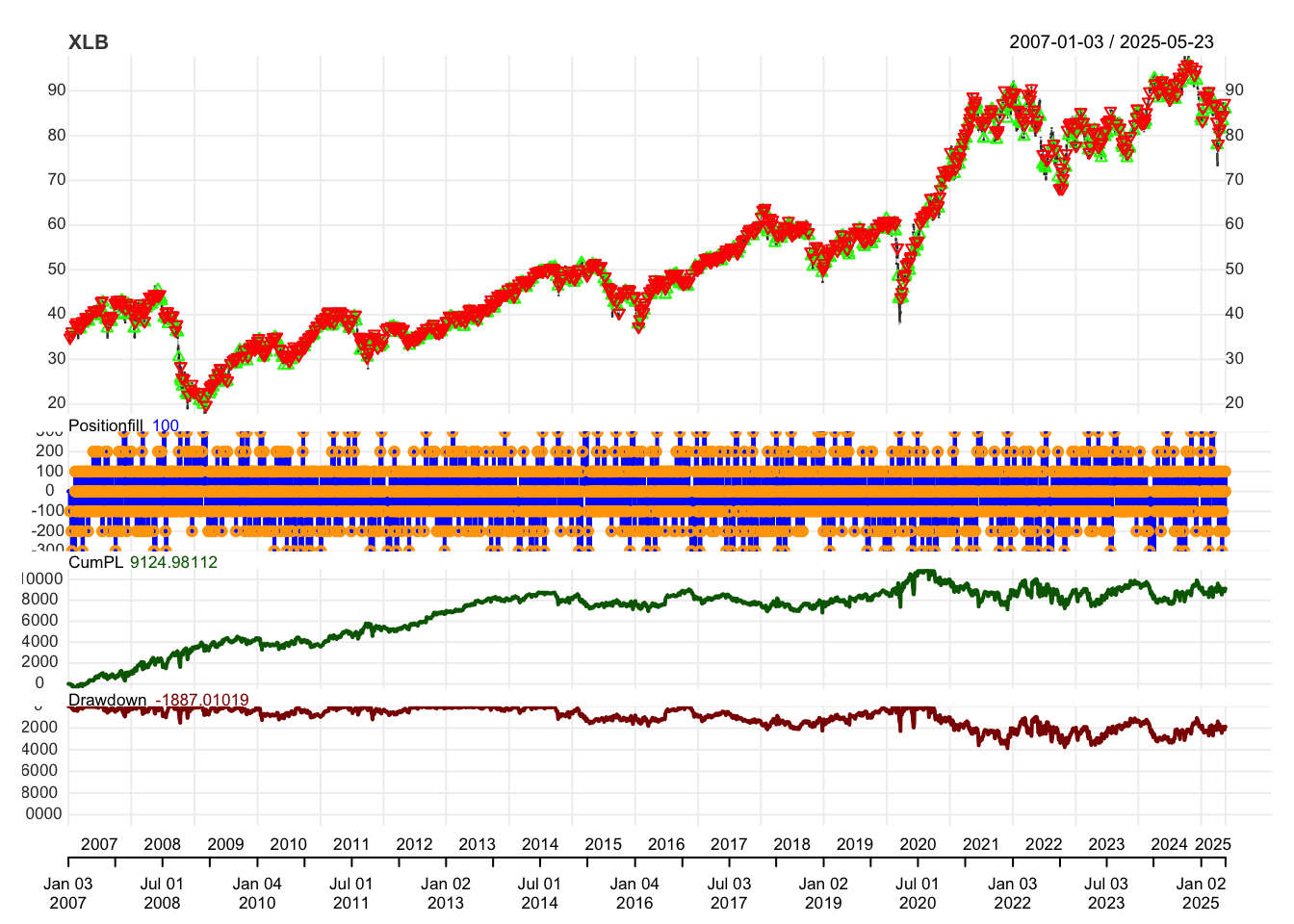Viewport: 1294px width, 924px height.
Task: Select the Jan 02 2019 date label
Action: point(823,893)
